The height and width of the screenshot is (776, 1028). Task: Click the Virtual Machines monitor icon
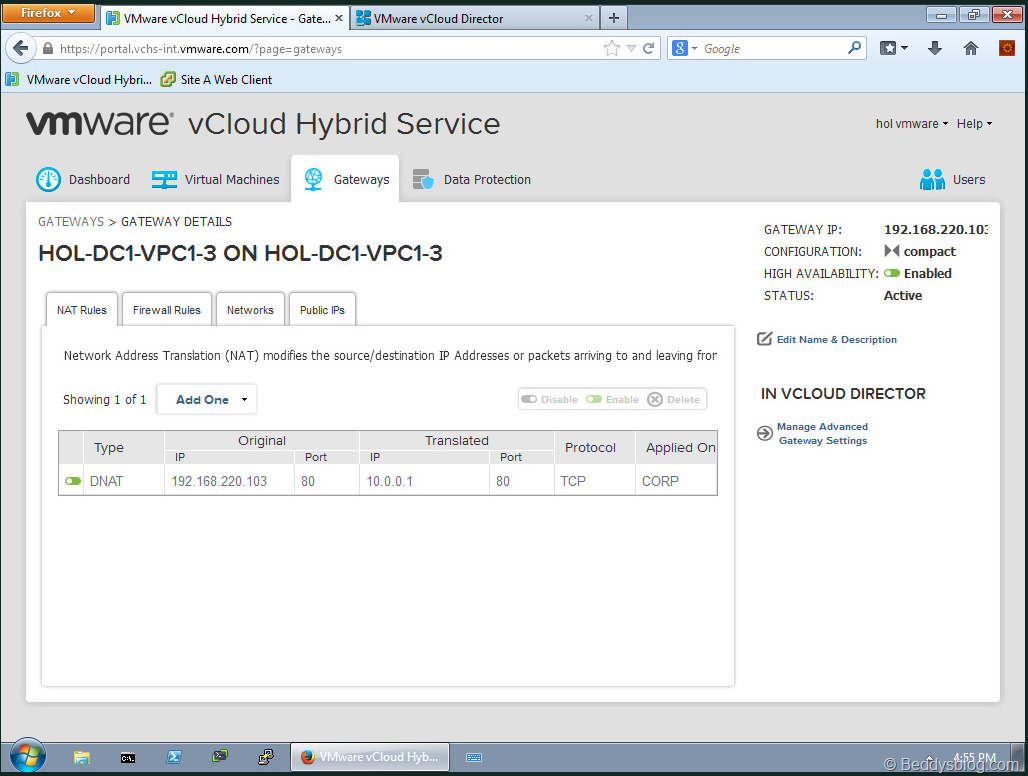164,180
